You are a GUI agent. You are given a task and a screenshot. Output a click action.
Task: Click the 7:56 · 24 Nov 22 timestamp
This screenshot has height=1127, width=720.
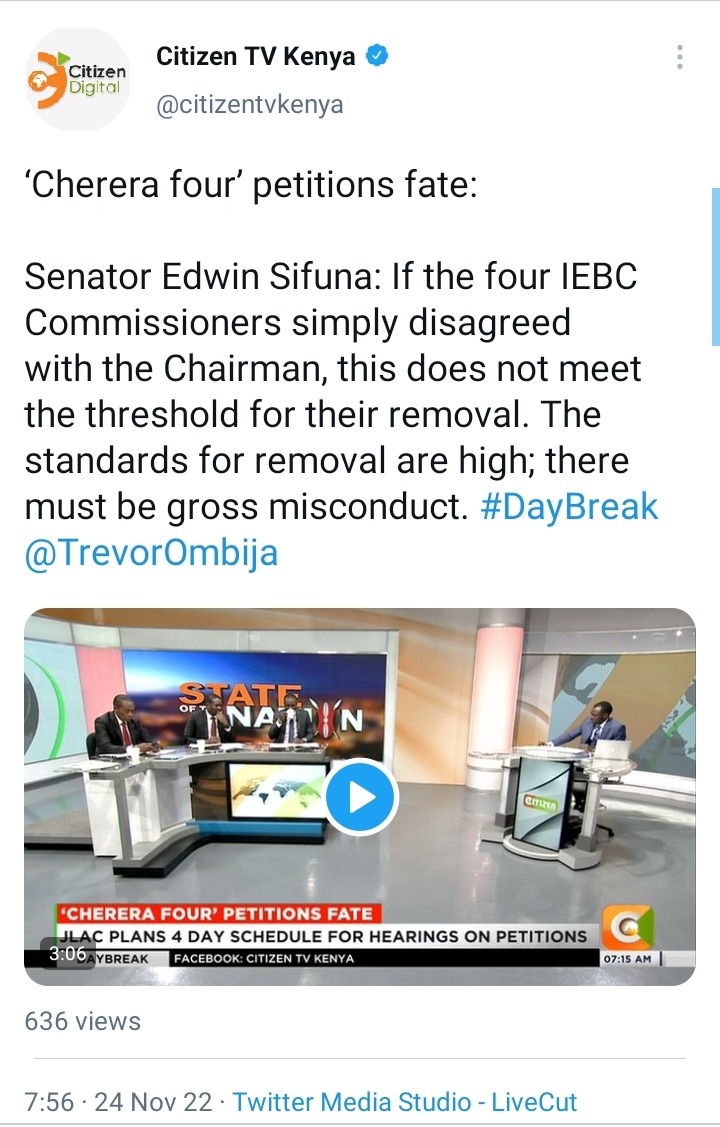(x=119, y=1101)
